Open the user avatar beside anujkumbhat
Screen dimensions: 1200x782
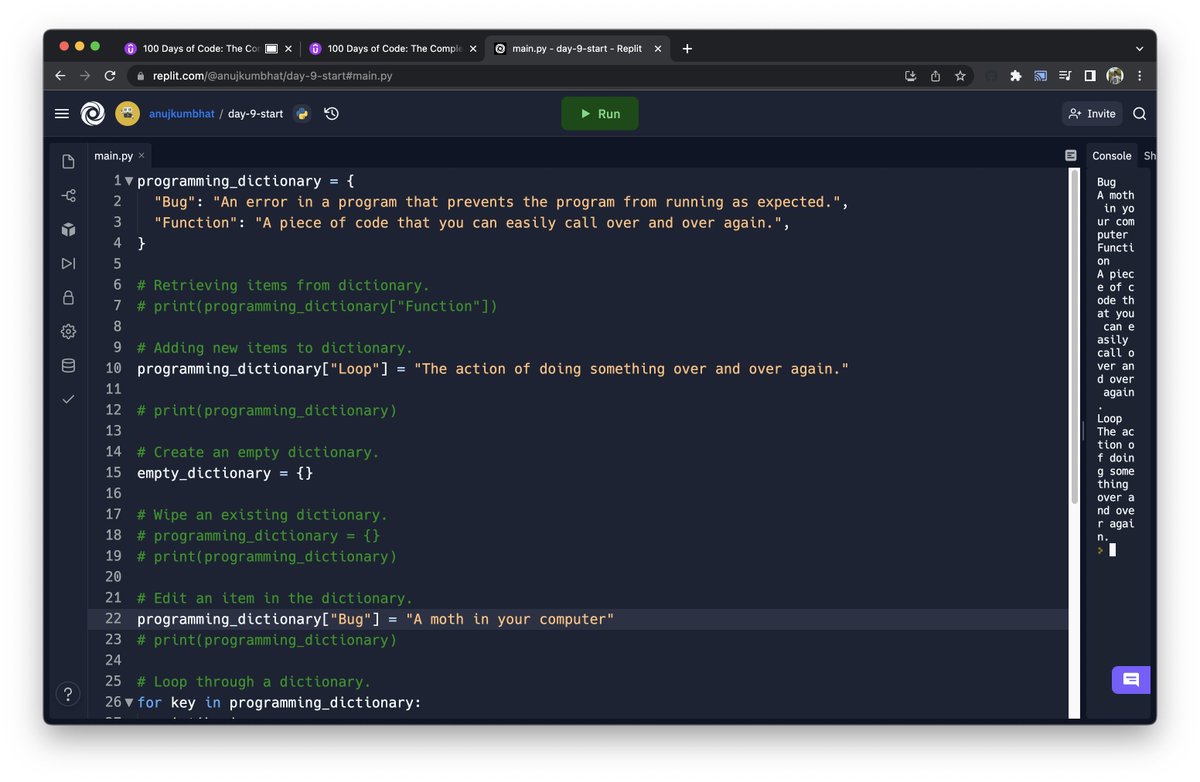point(127,114)
